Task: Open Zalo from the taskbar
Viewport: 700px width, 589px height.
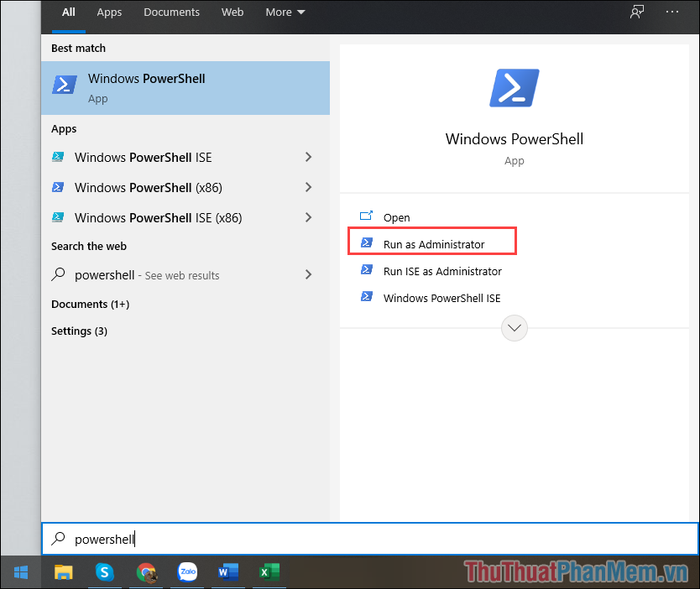Action: tap(188, 572)
